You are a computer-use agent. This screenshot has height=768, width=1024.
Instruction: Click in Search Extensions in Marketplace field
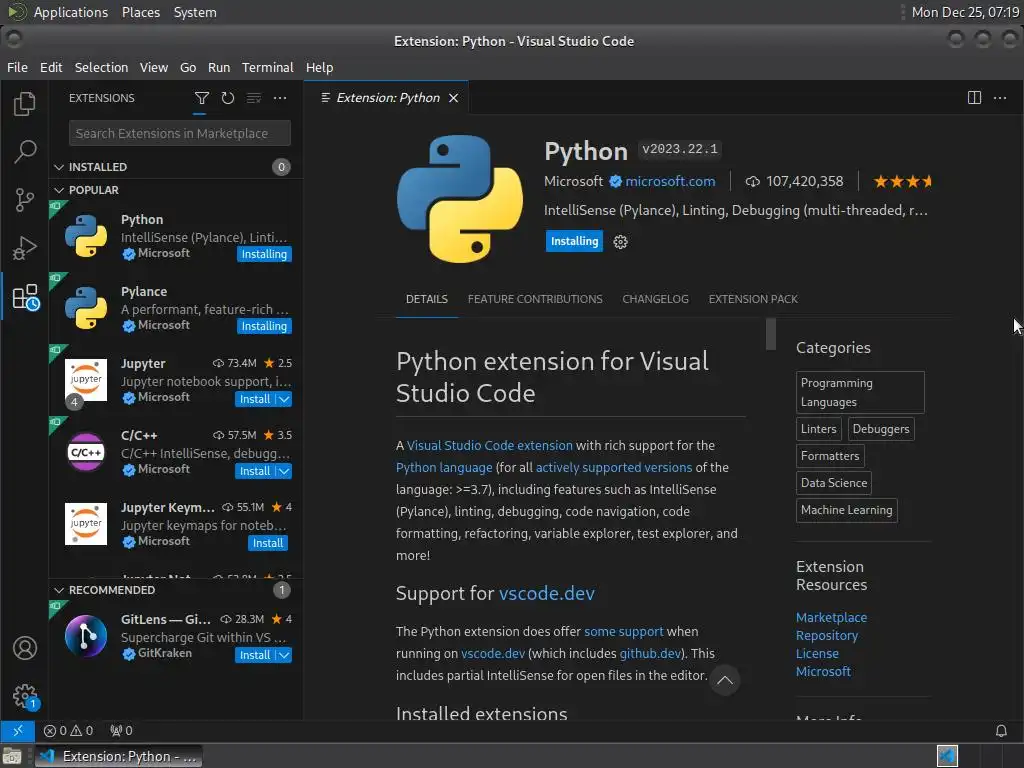point(180,133)
